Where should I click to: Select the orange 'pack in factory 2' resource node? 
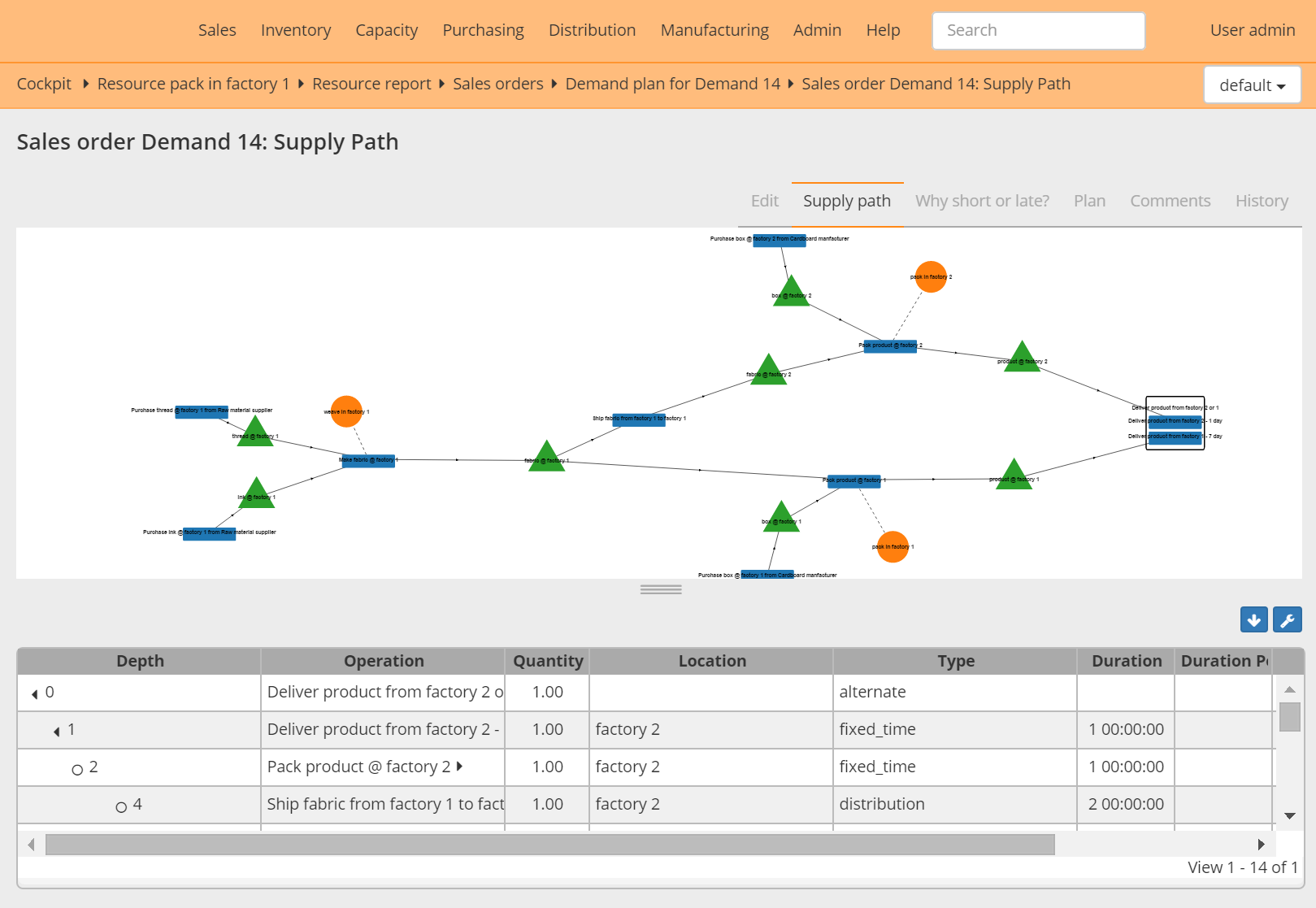coord(932,277)
